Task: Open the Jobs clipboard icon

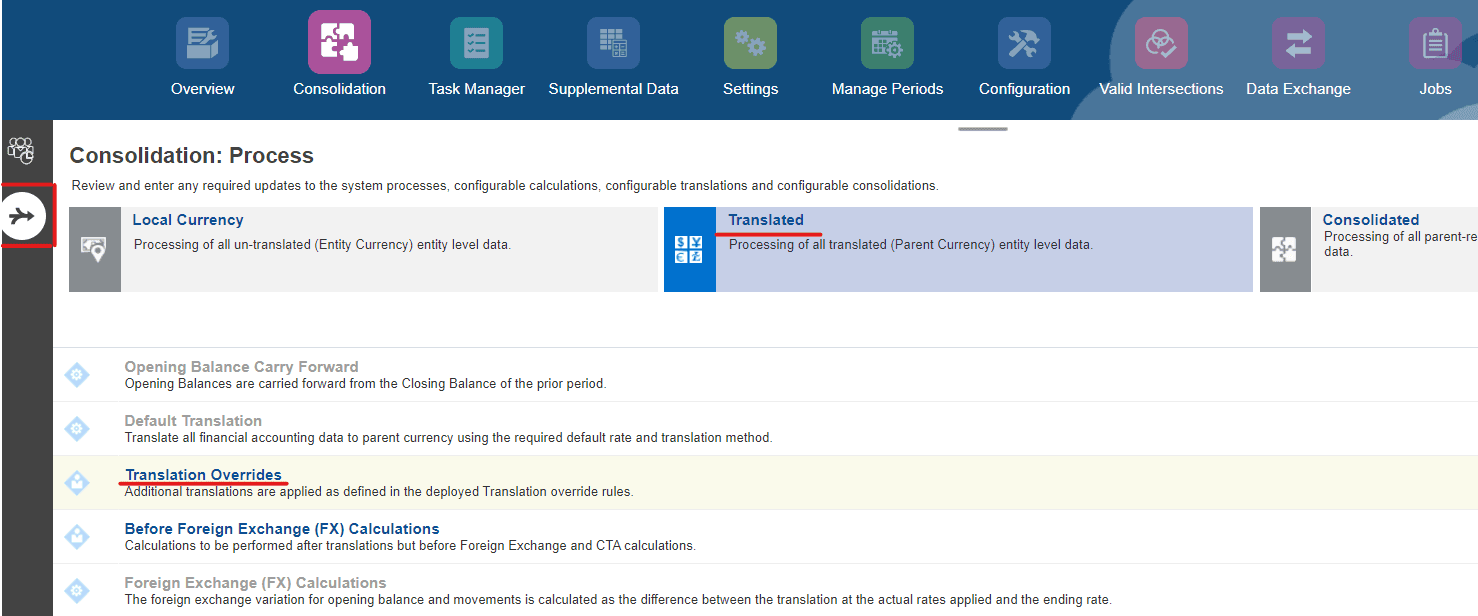Action: 1435,42
